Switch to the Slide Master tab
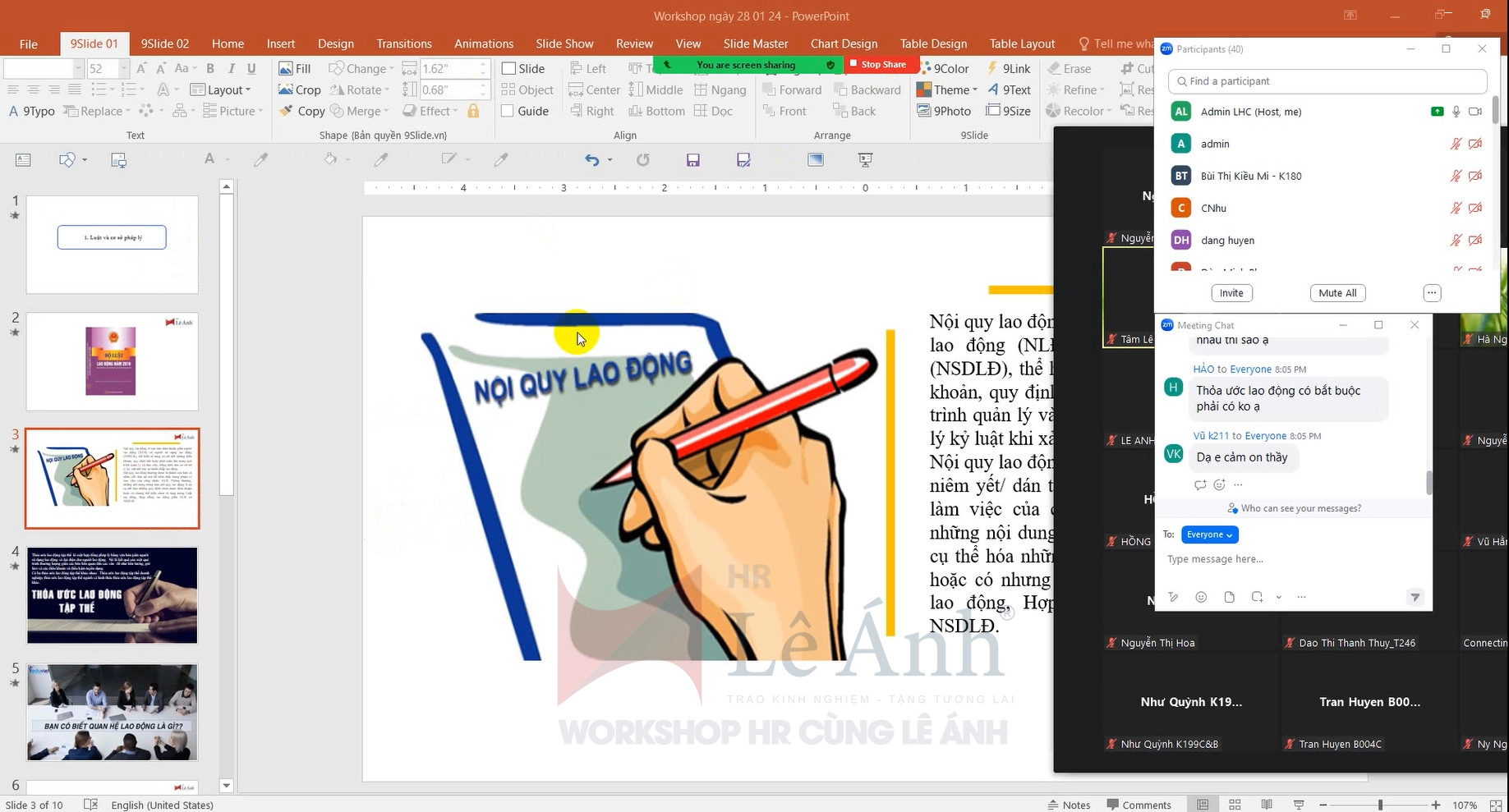This screenshot has width=1509, height=812. 755,44
